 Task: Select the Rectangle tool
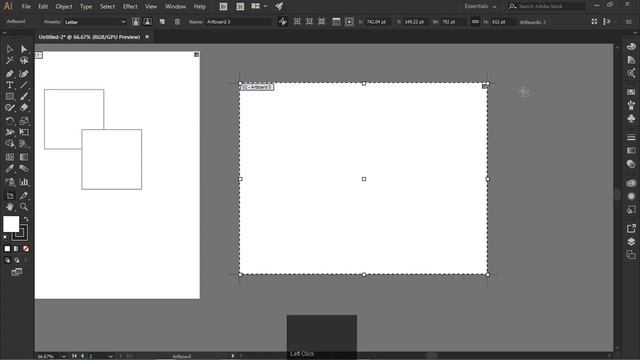click(9, 97)
